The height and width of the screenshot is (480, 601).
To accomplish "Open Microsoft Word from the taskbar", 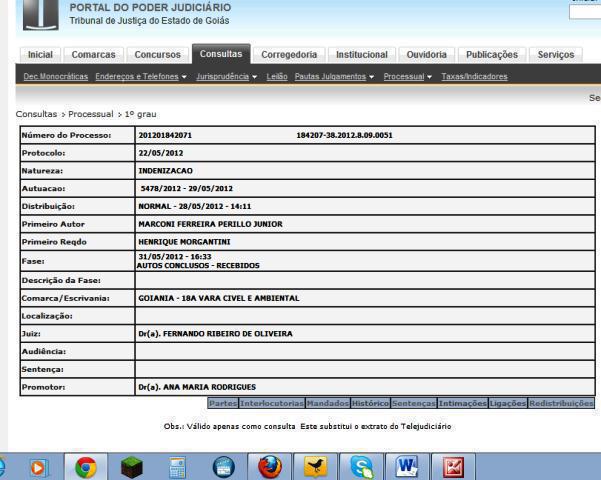I will coord(406,465).
